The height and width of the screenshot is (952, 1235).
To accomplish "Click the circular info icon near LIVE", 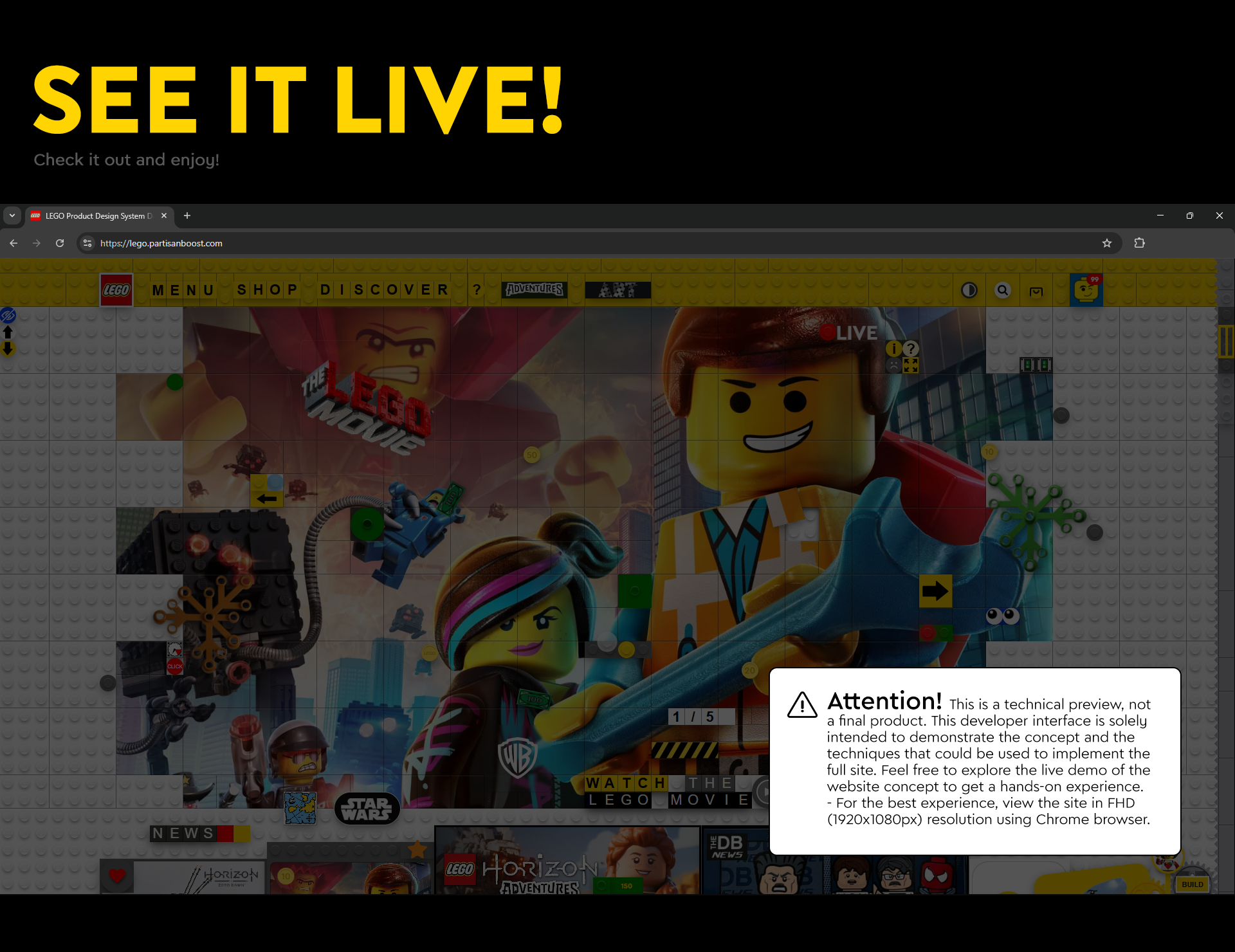I will point(894,349).
